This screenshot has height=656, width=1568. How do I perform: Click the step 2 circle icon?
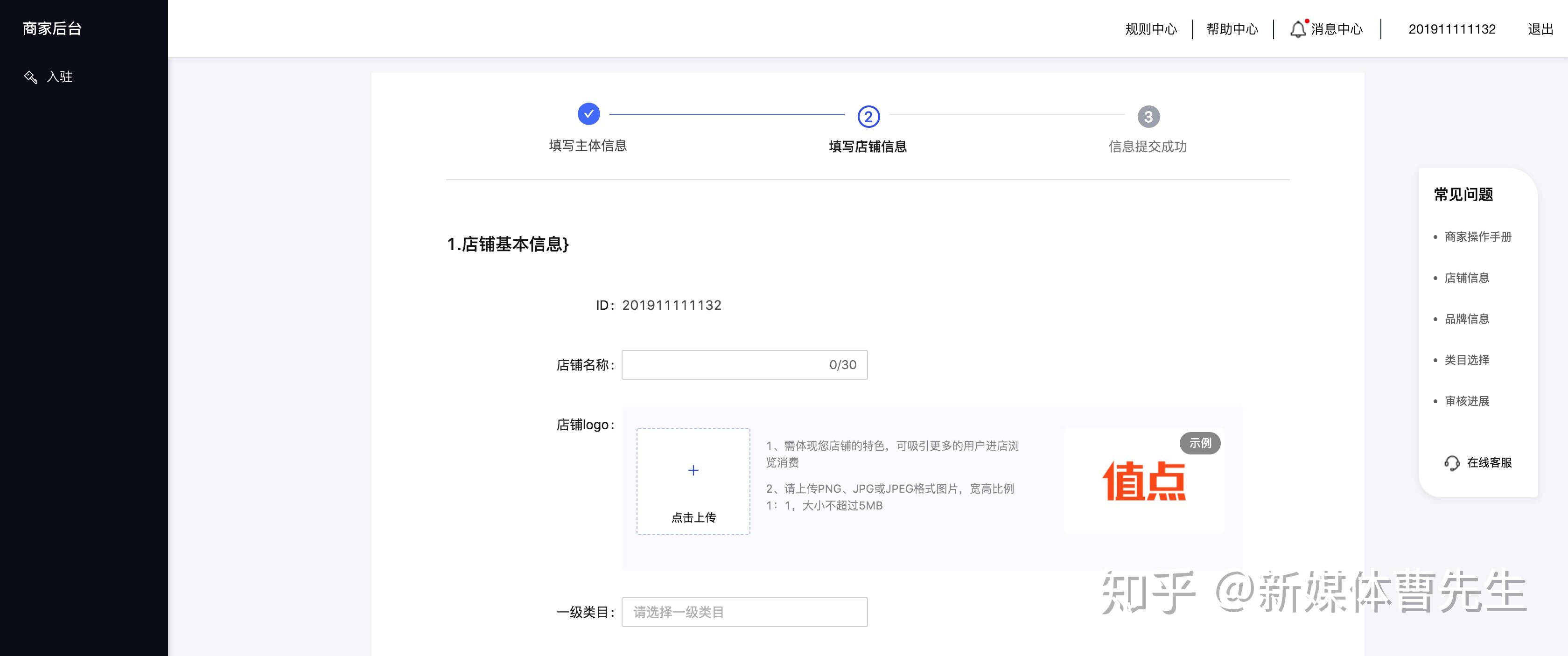point(868,116)
